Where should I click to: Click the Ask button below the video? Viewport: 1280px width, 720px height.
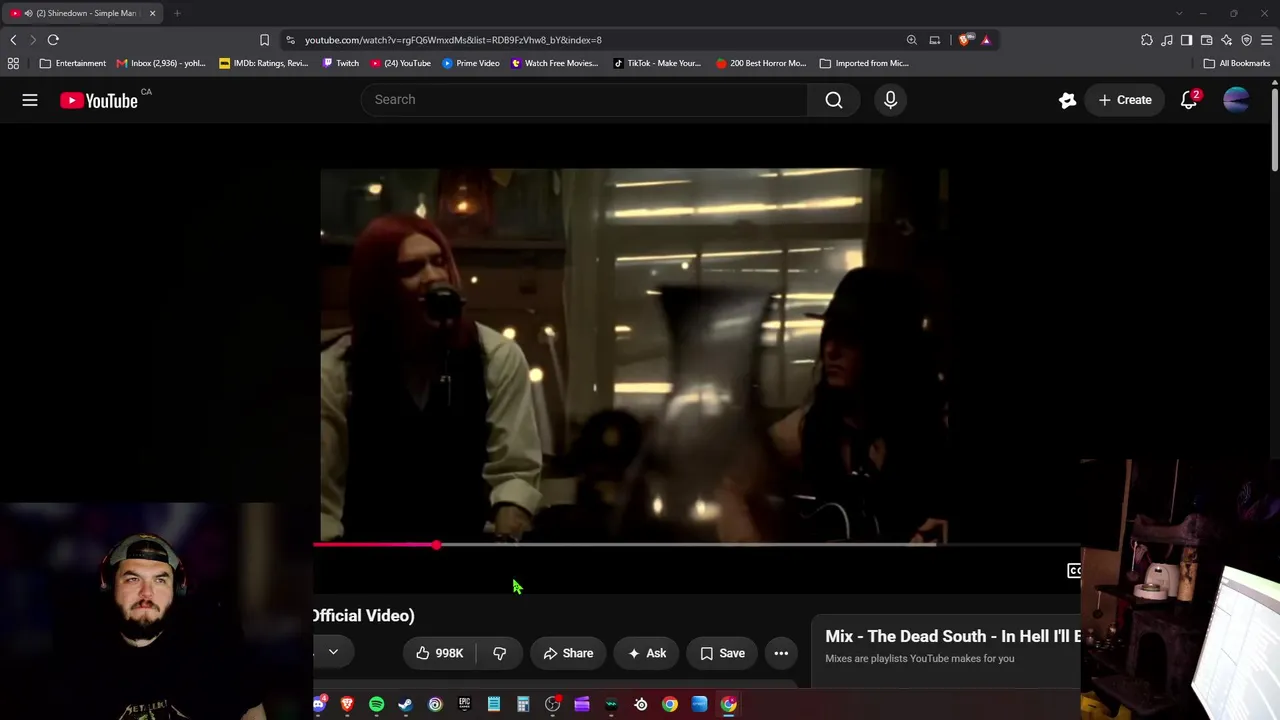(647, 653)
